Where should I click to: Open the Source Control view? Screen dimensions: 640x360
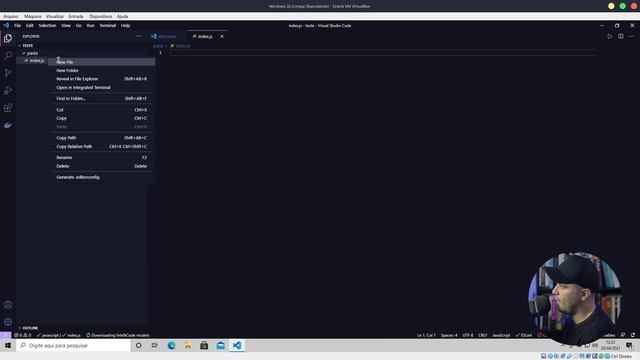point(8,73)
